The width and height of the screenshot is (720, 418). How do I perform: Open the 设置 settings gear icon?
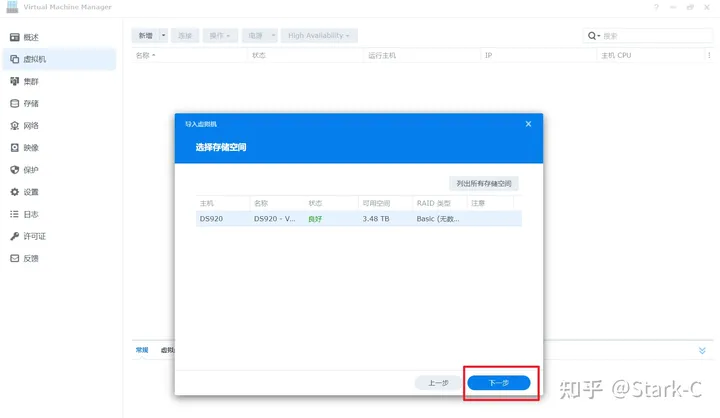pos(14,192)
